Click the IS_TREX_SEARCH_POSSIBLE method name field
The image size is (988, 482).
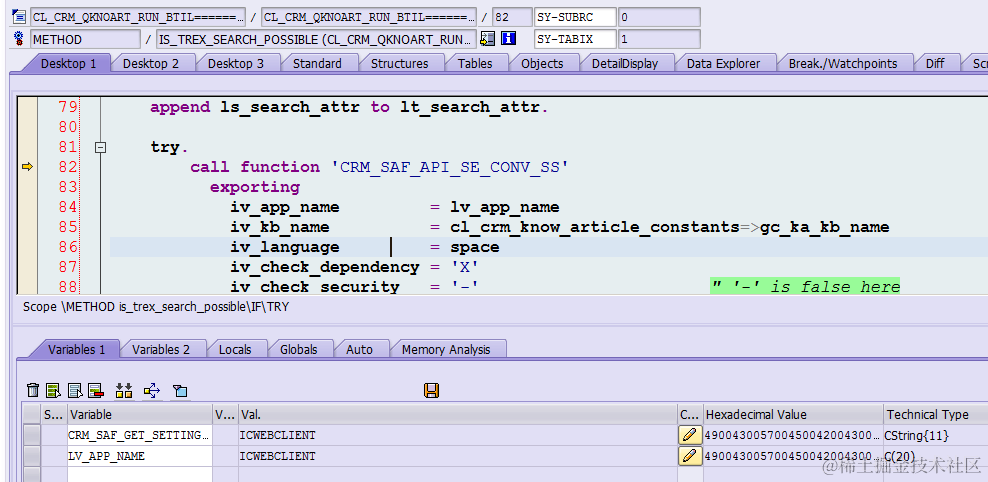(x=316, y=39)
